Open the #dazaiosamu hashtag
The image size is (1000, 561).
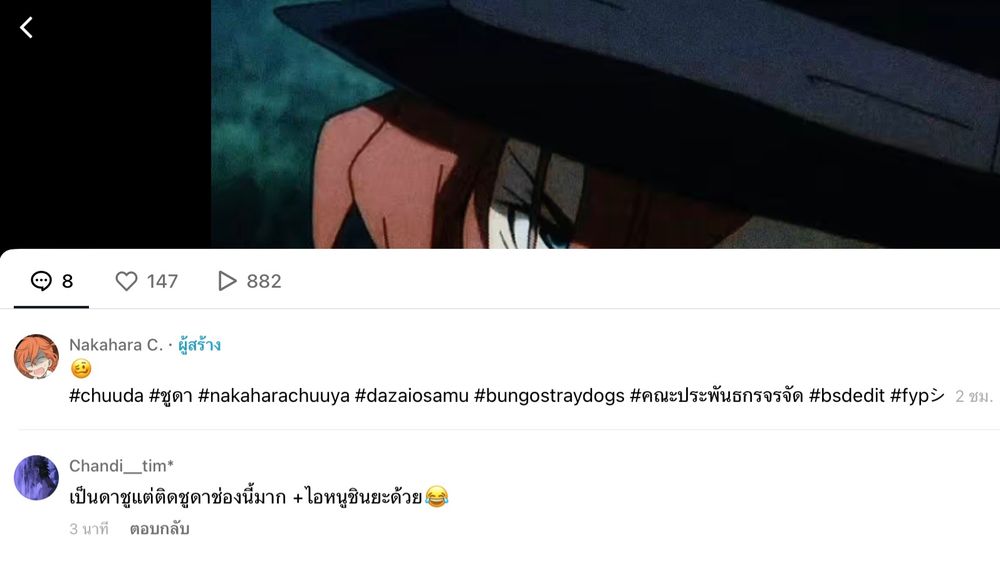tap(411, 396)
